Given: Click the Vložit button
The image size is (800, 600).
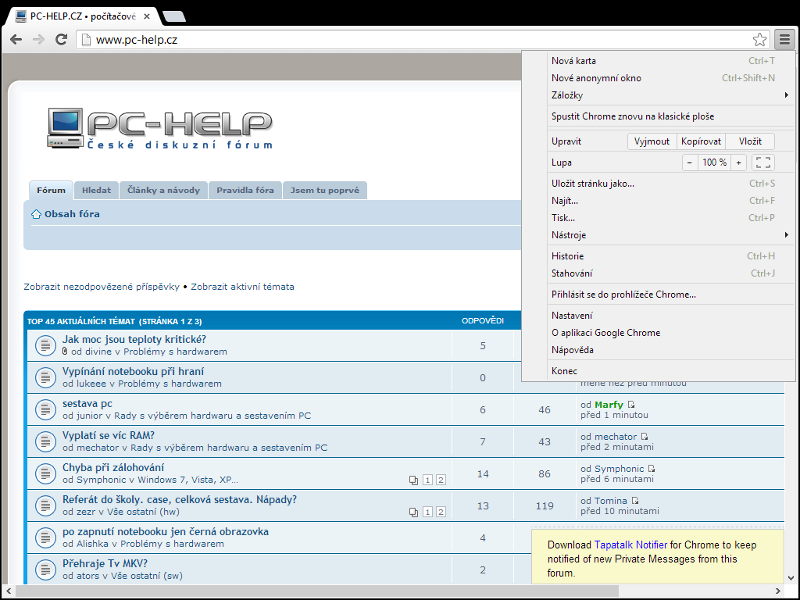Looking at the screenshot, I should coord(750,141).
